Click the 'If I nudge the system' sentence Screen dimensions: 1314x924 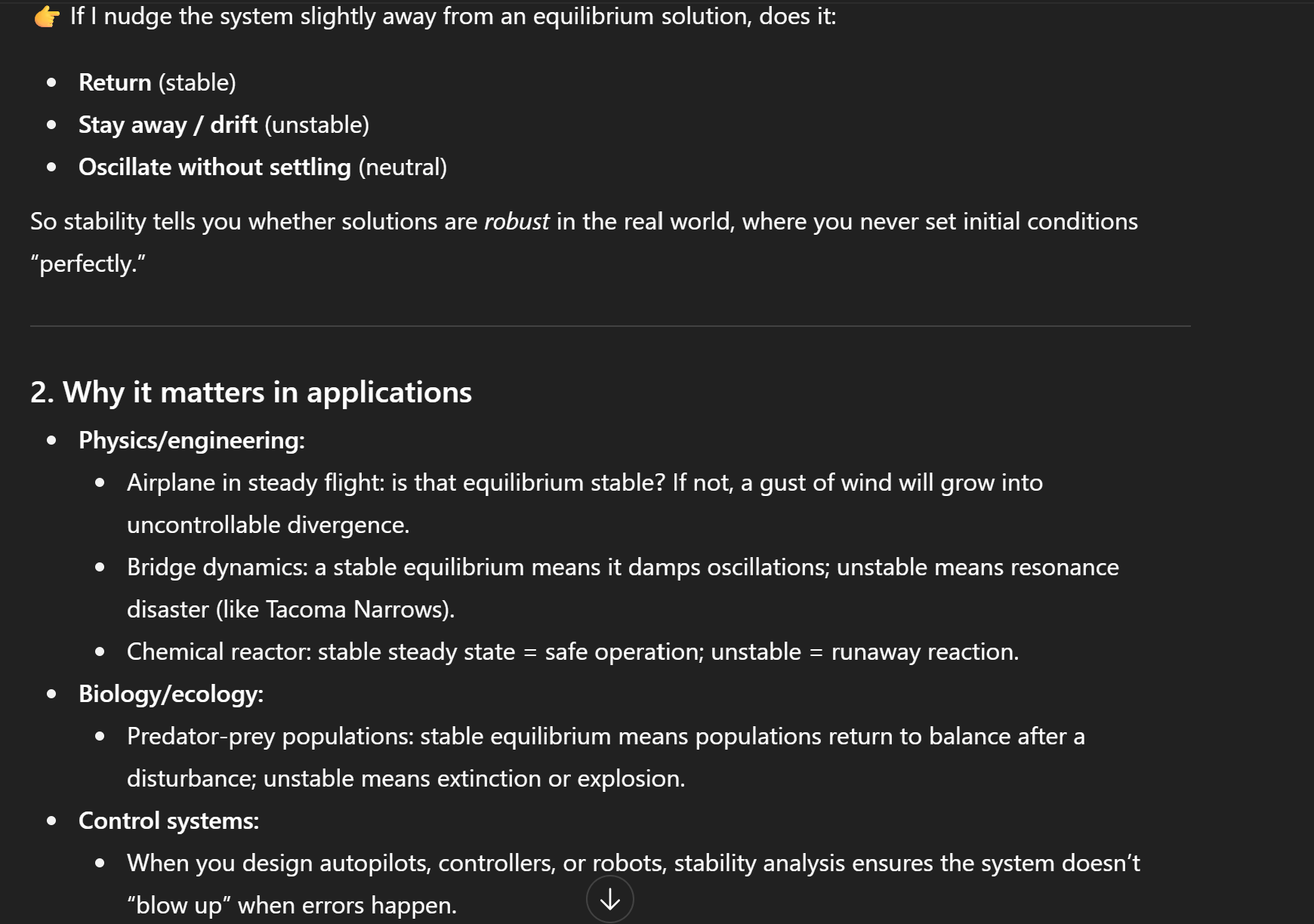pos(453,16)
